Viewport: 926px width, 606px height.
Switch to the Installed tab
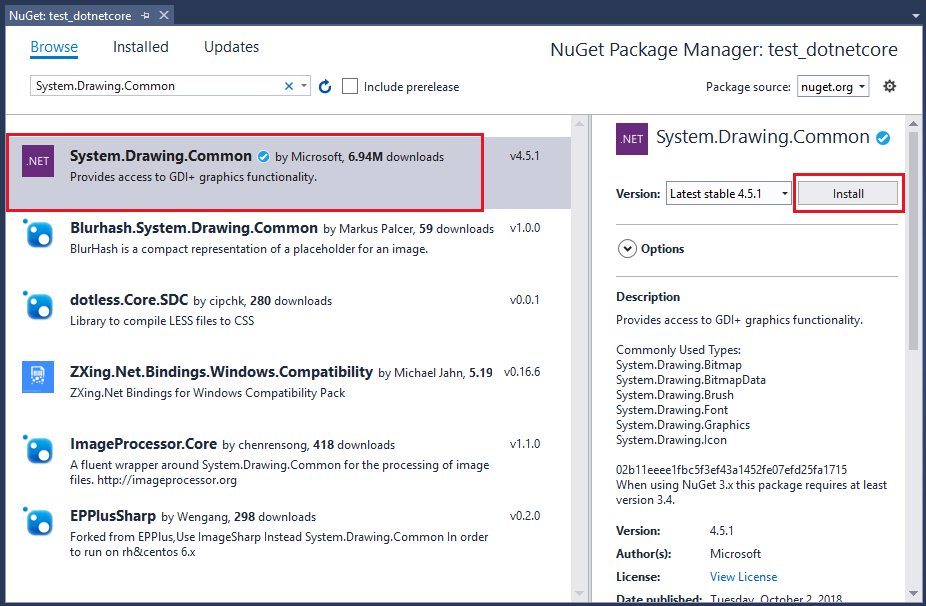pyautogui.click(x=141, y=47)
